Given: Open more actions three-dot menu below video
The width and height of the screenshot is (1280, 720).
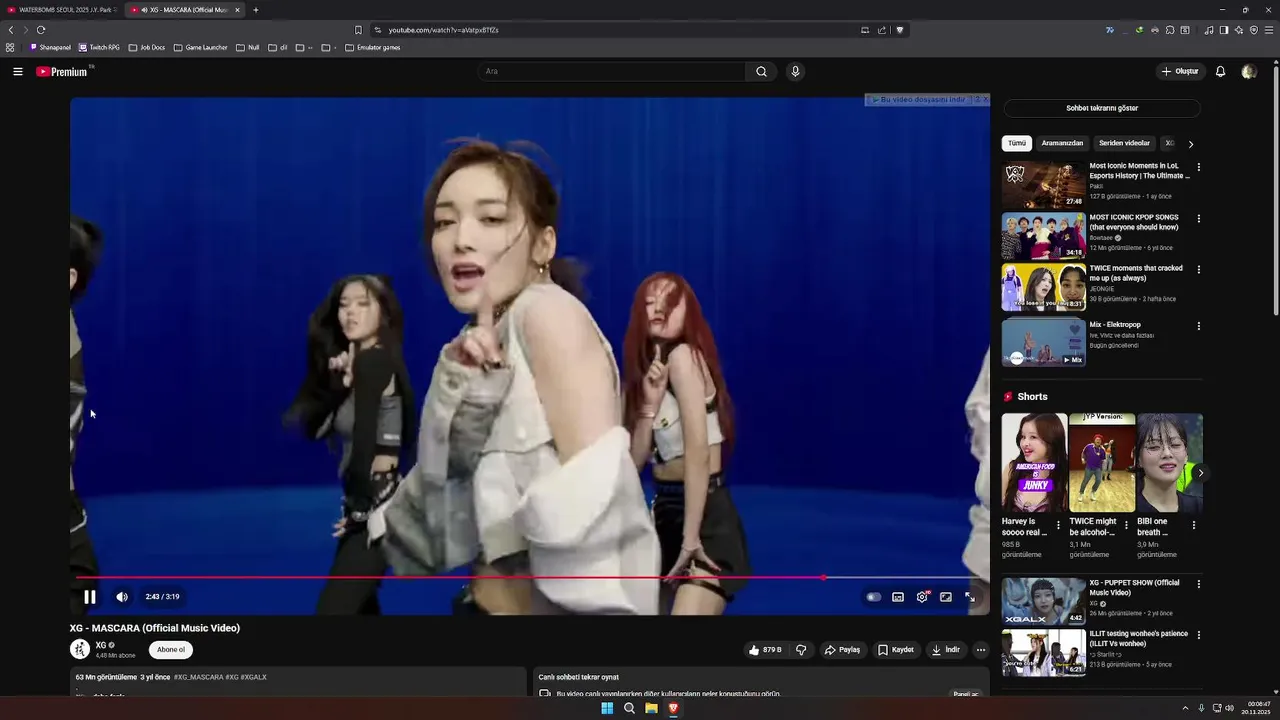Looking at the screenshot, I should point(981,650).
